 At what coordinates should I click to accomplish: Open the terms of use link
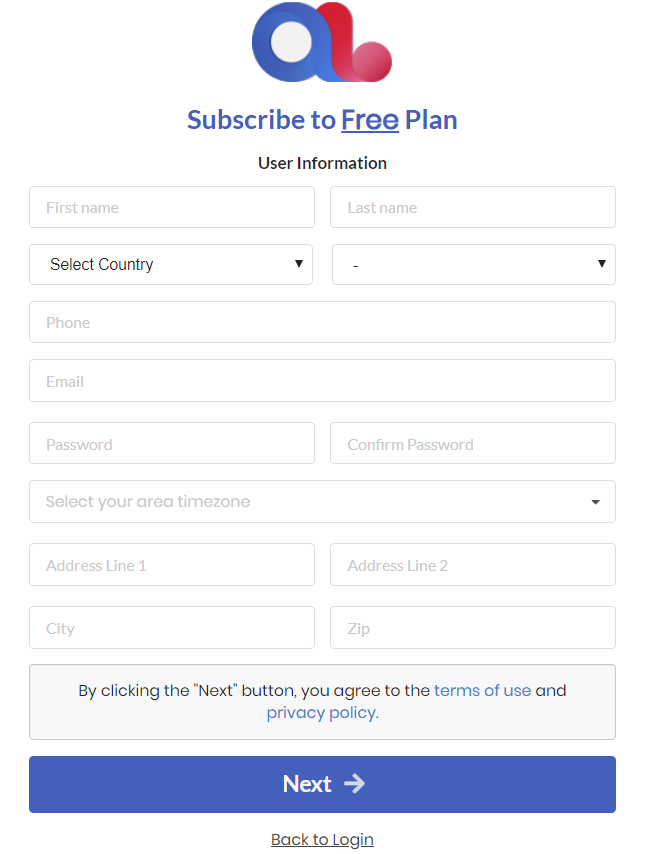point(482,691)
